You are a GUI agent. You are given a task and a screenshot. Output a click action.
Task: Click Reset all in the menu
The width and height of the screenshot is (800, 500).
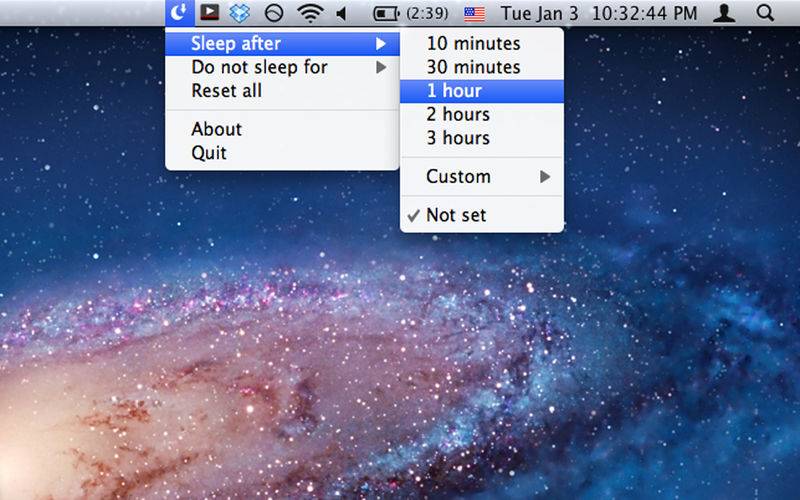[x=226, y=91]
